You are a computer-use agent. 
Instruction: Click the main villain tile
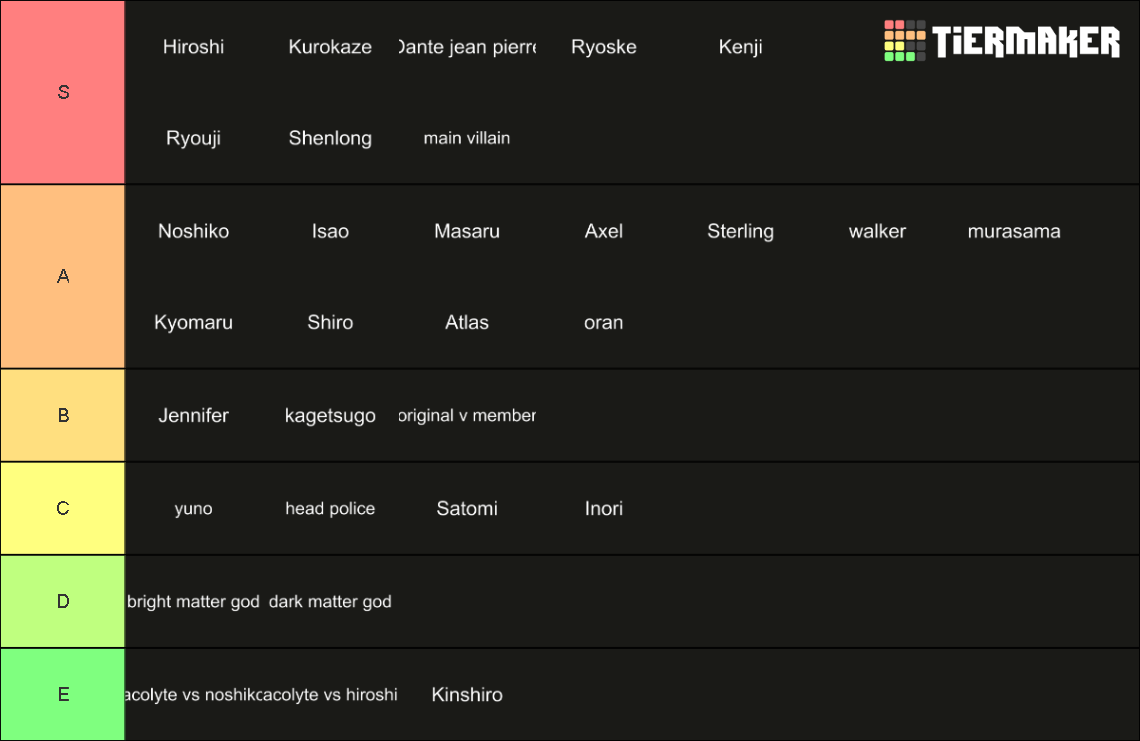pos(467,138)
